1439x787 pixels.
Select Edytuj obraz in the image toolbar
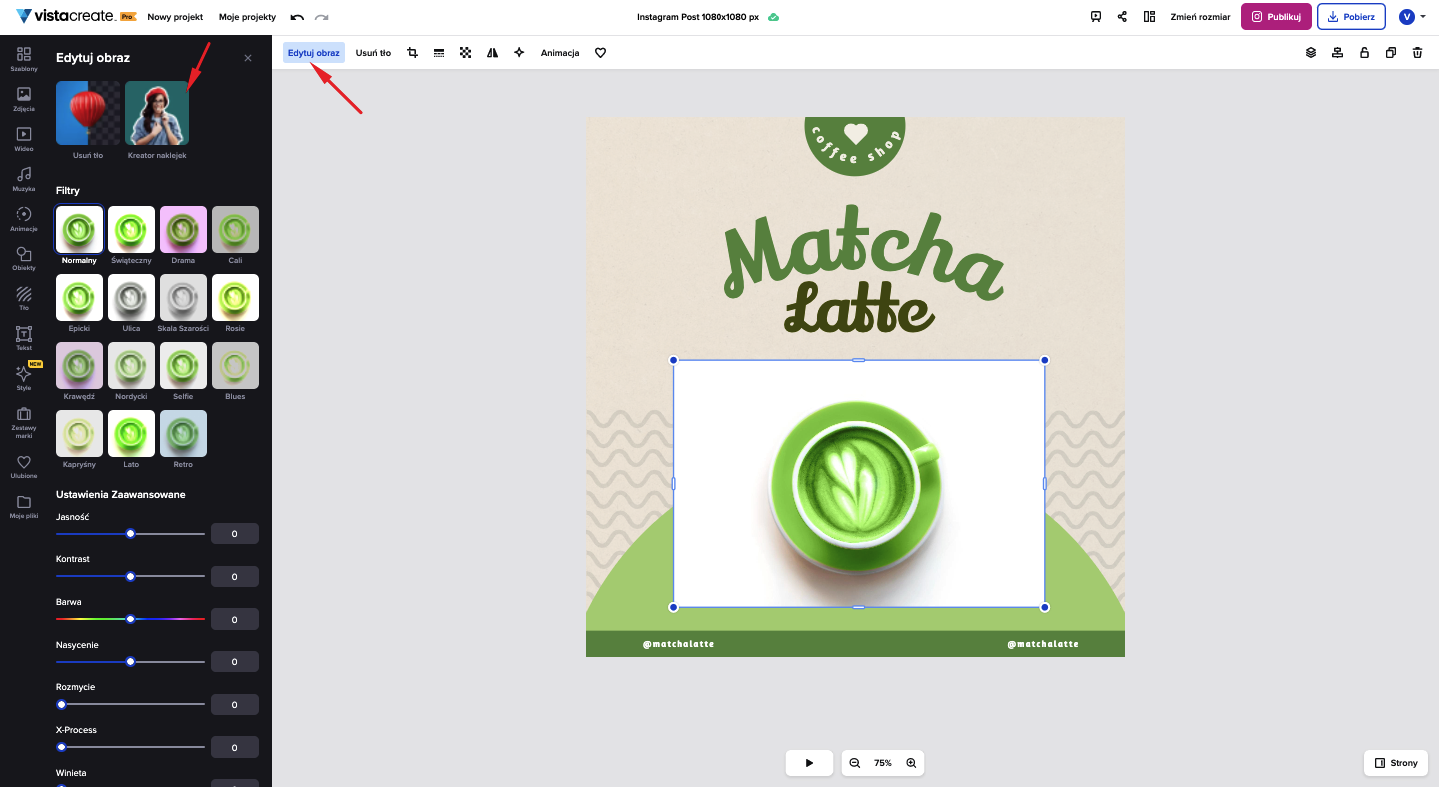coord(314,53)
